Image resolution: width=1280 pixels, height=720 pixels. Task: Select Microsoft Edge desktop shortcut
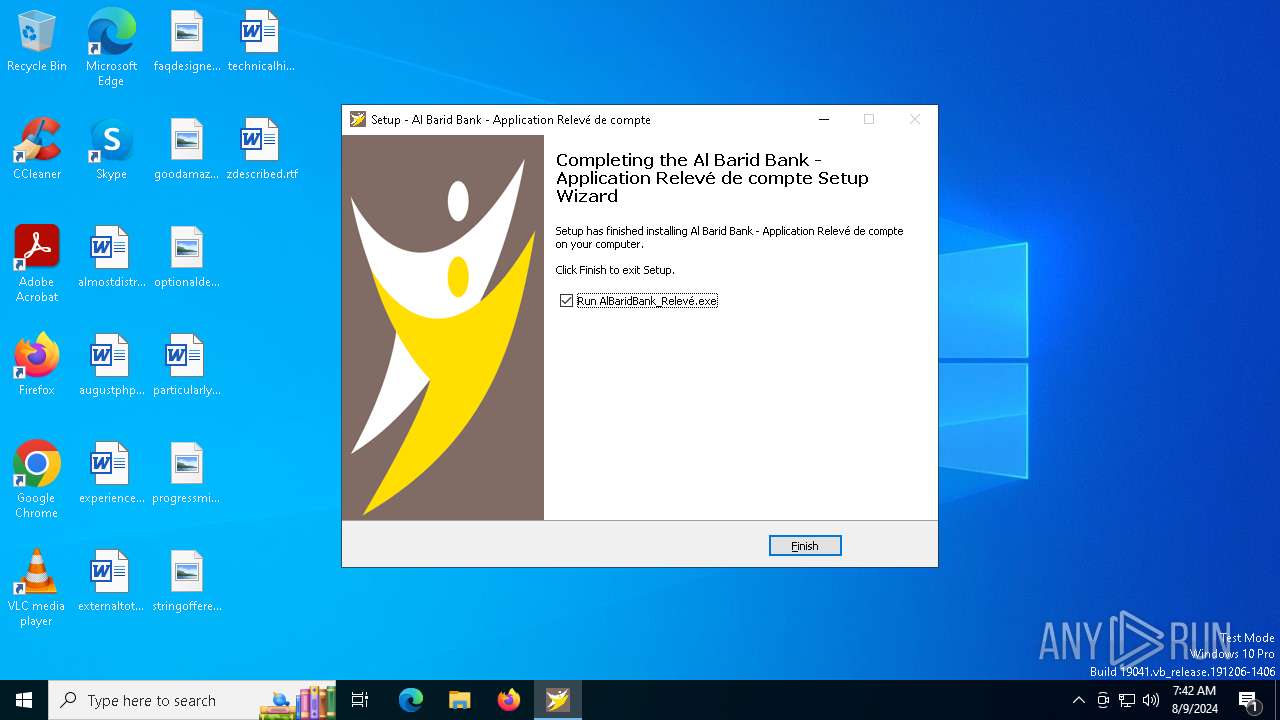pyautogui.click(x=111, y=48)
